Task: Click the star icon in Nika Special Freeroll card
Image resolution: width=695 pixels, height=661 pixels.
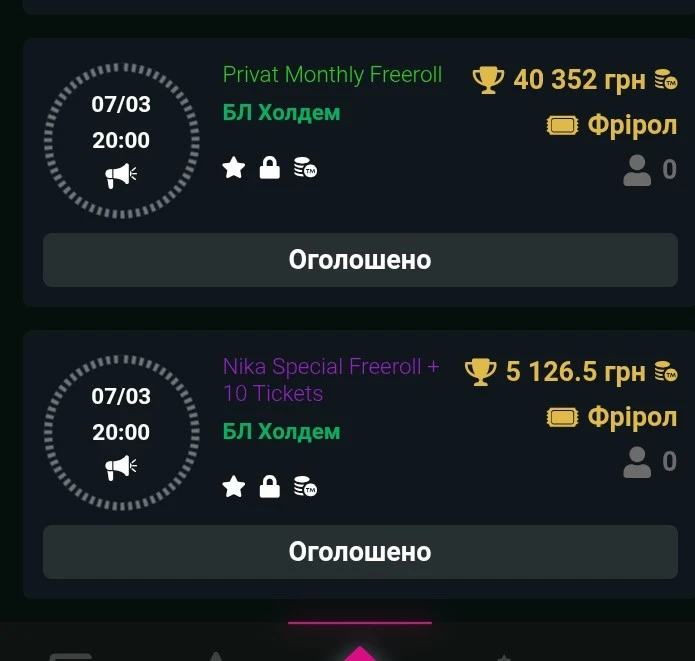Action: [x=234, y=487]
